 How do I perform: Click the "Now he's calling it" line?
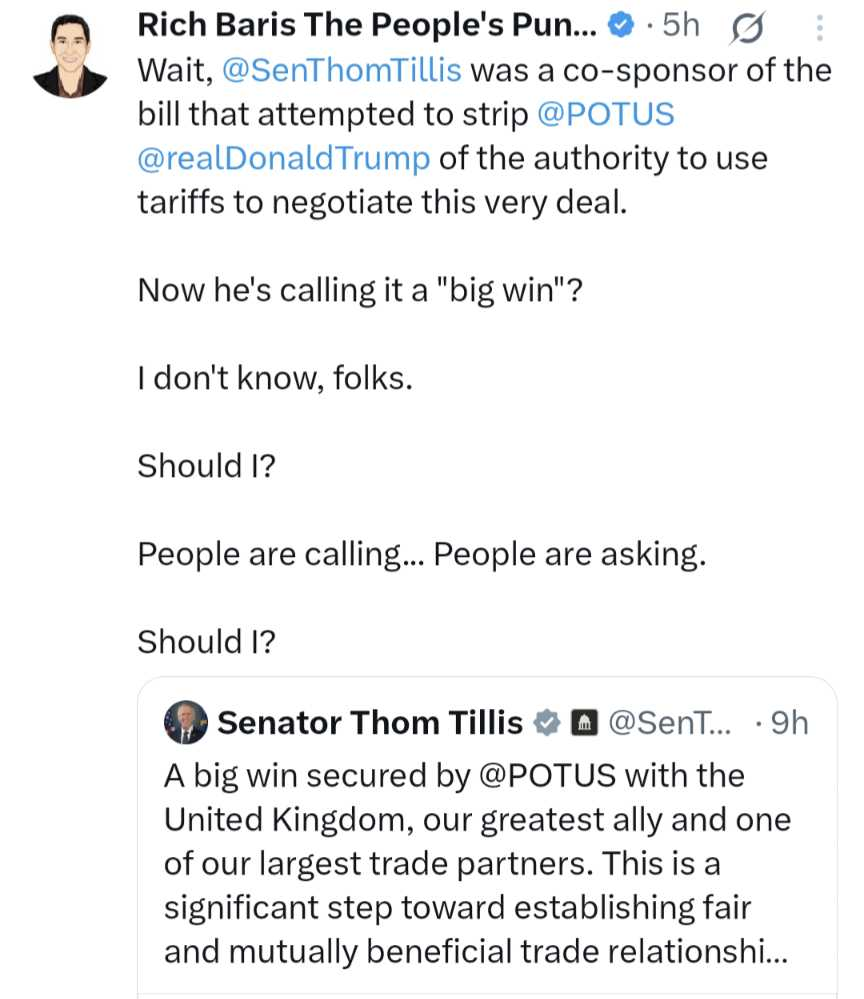click(x=360, y=291)
